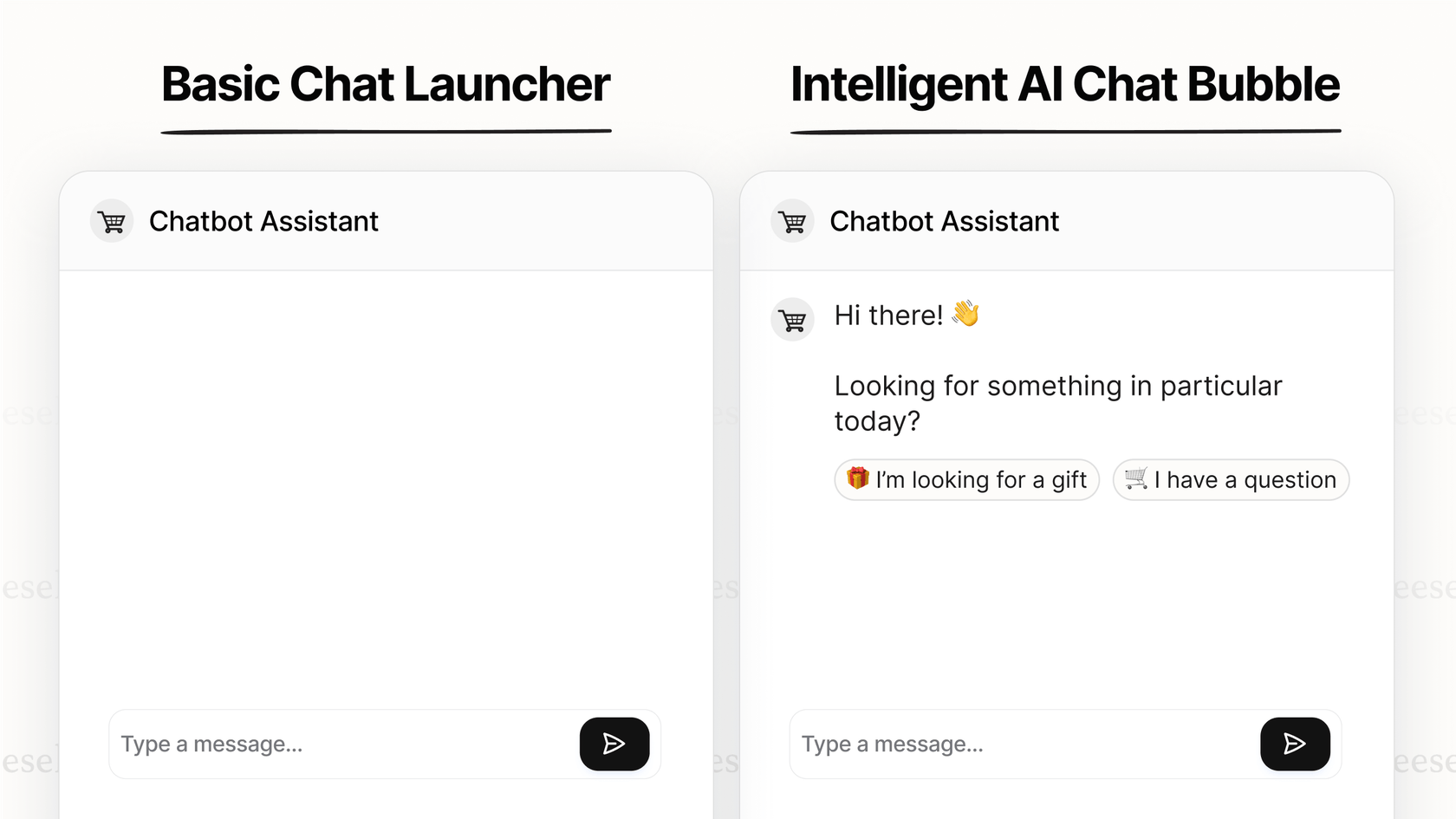Click the waving hand emoji in the greeting
The image size is (1456, 819).
coord(967,314)
